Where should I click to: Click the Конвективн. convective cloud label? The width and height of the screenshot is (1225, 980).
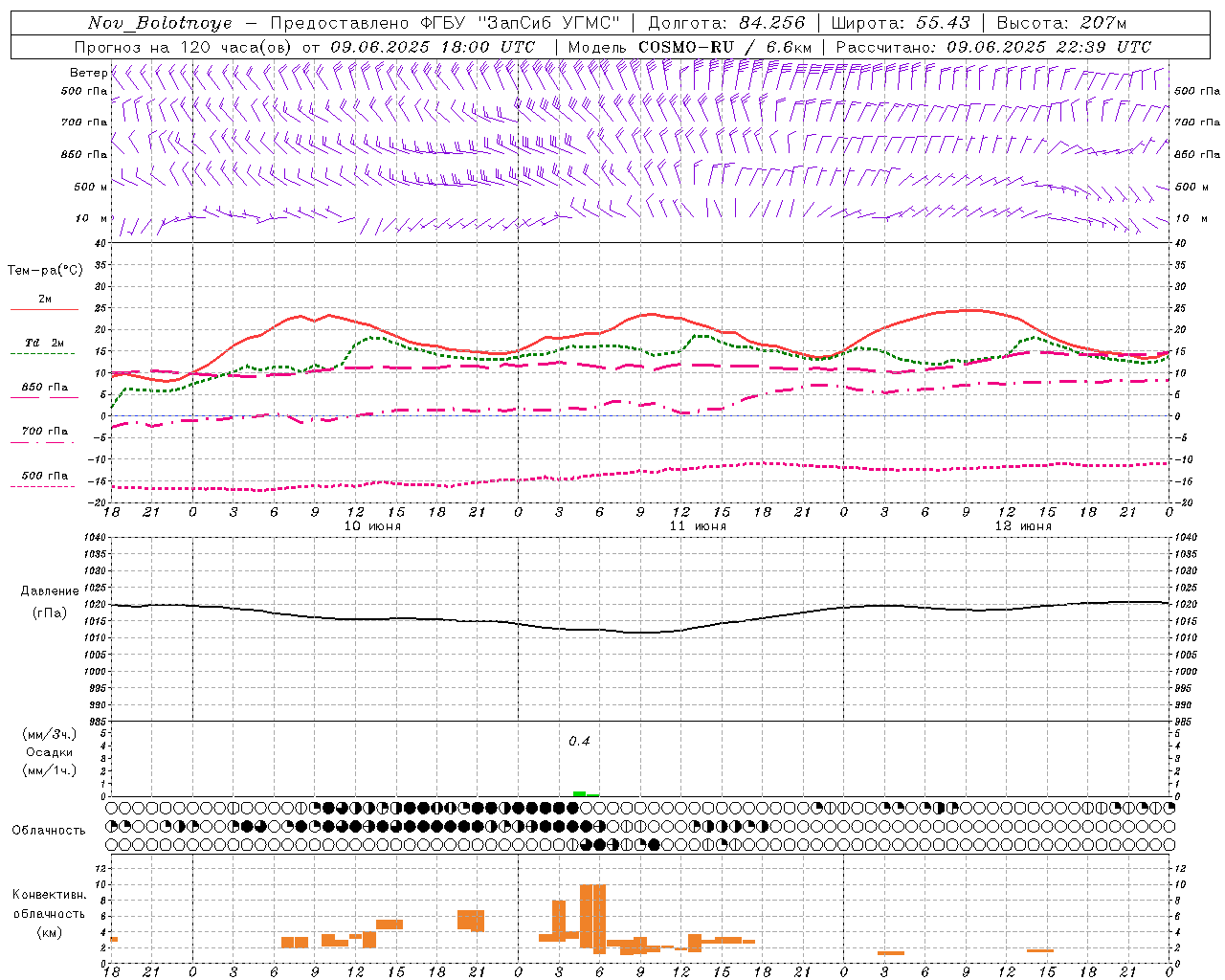click(x=49, y=895)
